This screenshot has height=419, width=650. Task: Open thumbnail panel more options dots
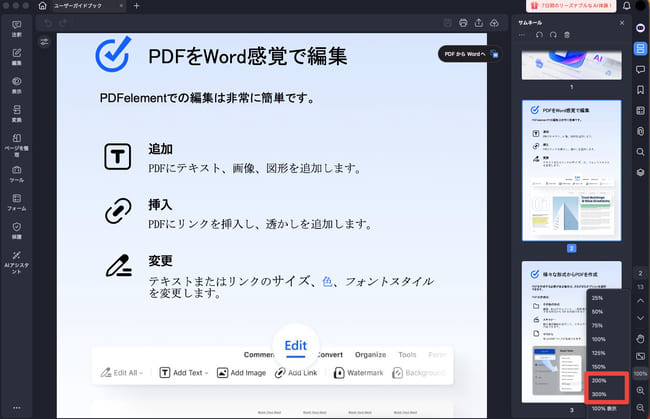point(522,35)
